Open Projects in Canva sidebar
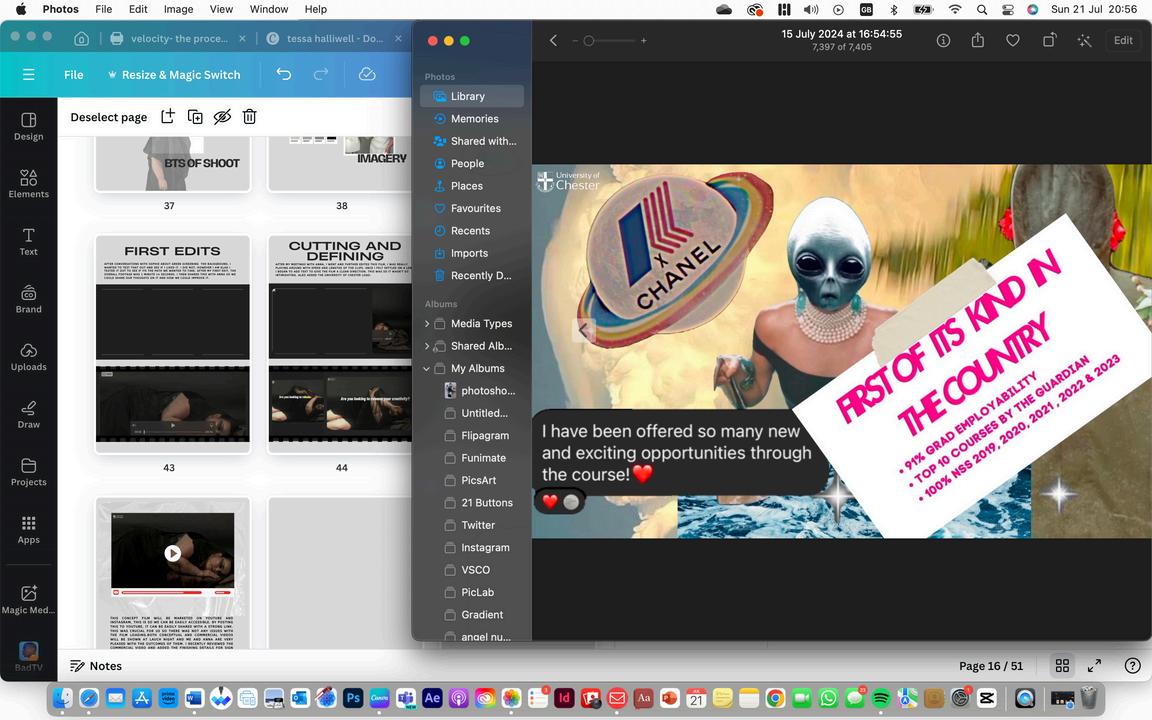 coord(29,472)
